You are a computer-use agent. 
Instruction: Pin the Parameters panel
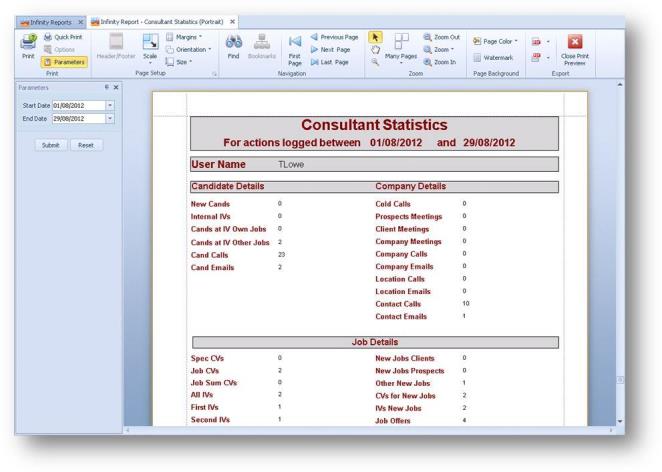coord(106,88)
